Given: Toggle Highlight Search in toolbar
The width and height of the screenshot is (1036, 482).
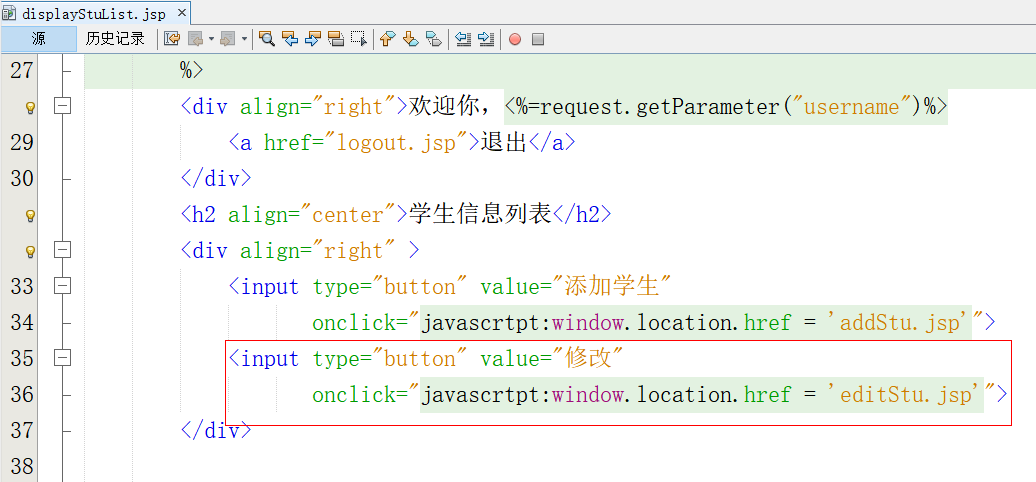Looking at the screenshot, I should [336, 40].
